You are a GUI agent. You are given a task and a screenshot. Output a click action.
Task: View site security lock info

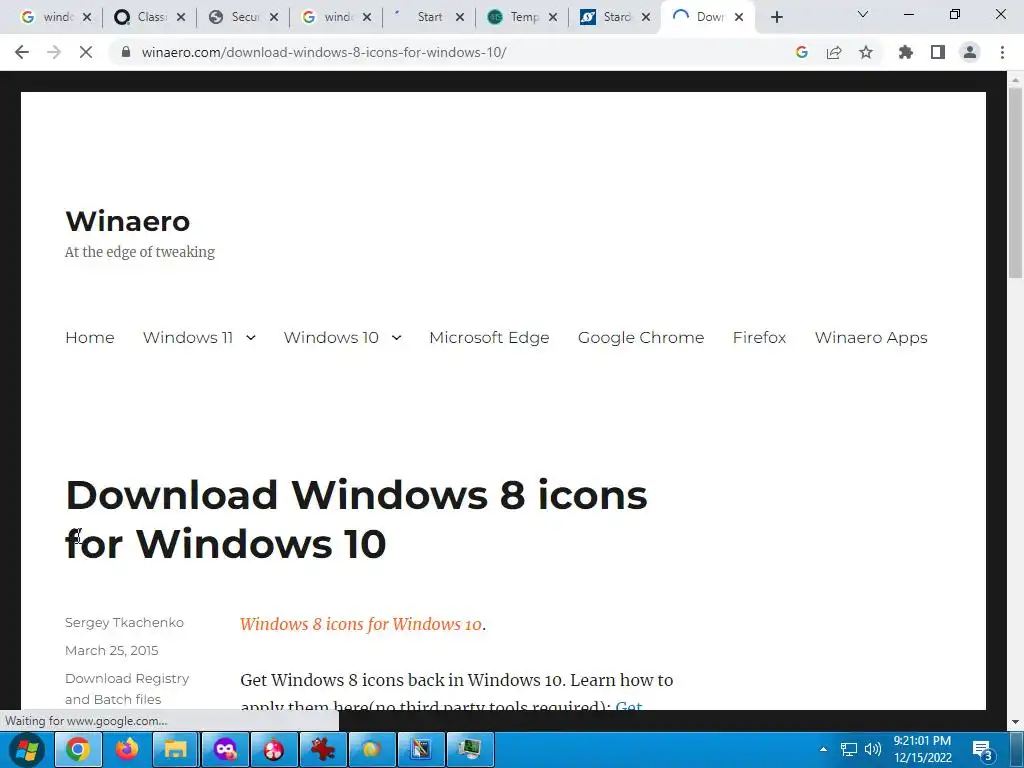coord(127,52)
